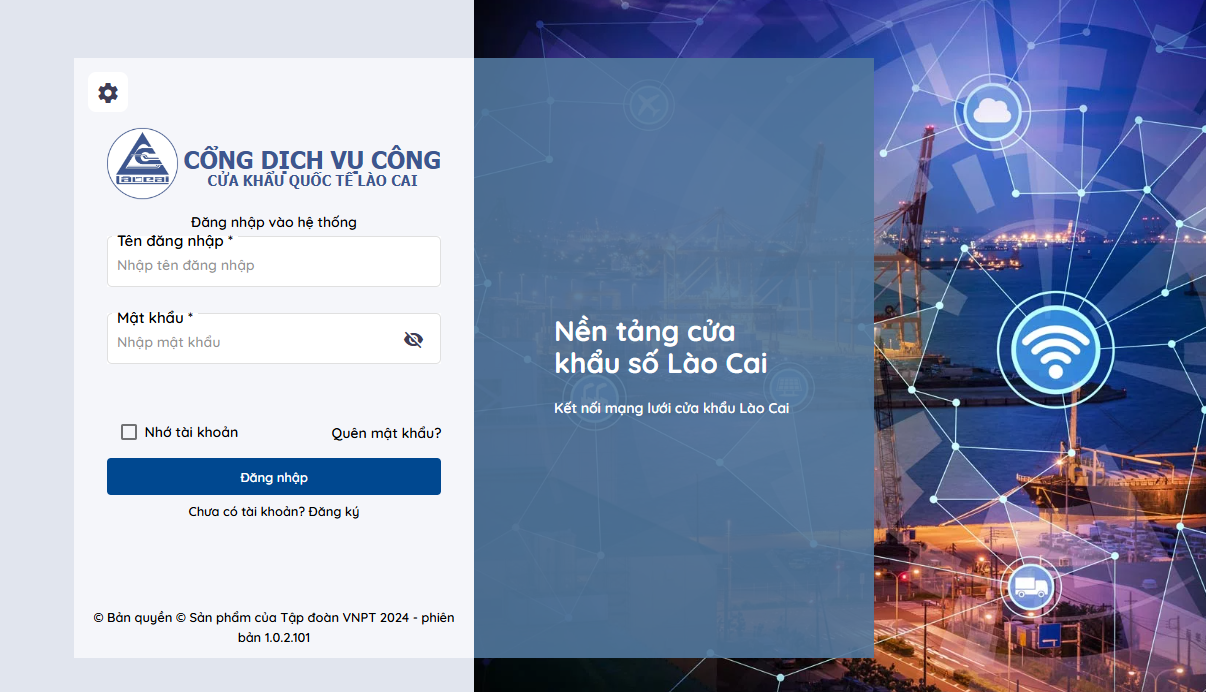Click the CỔNG DỊCH VỤ CÔNG title

pos(312,160)
